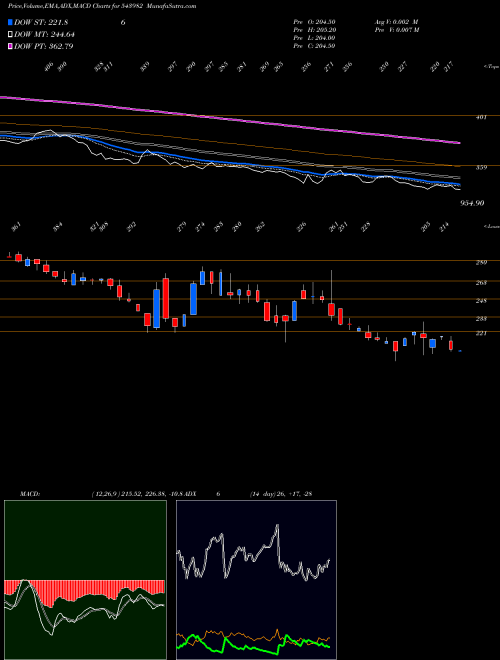Select the 'DOW ST: 221.8' legend text
The height and width of the screenshot is (660, 500).
coord(42,23)
